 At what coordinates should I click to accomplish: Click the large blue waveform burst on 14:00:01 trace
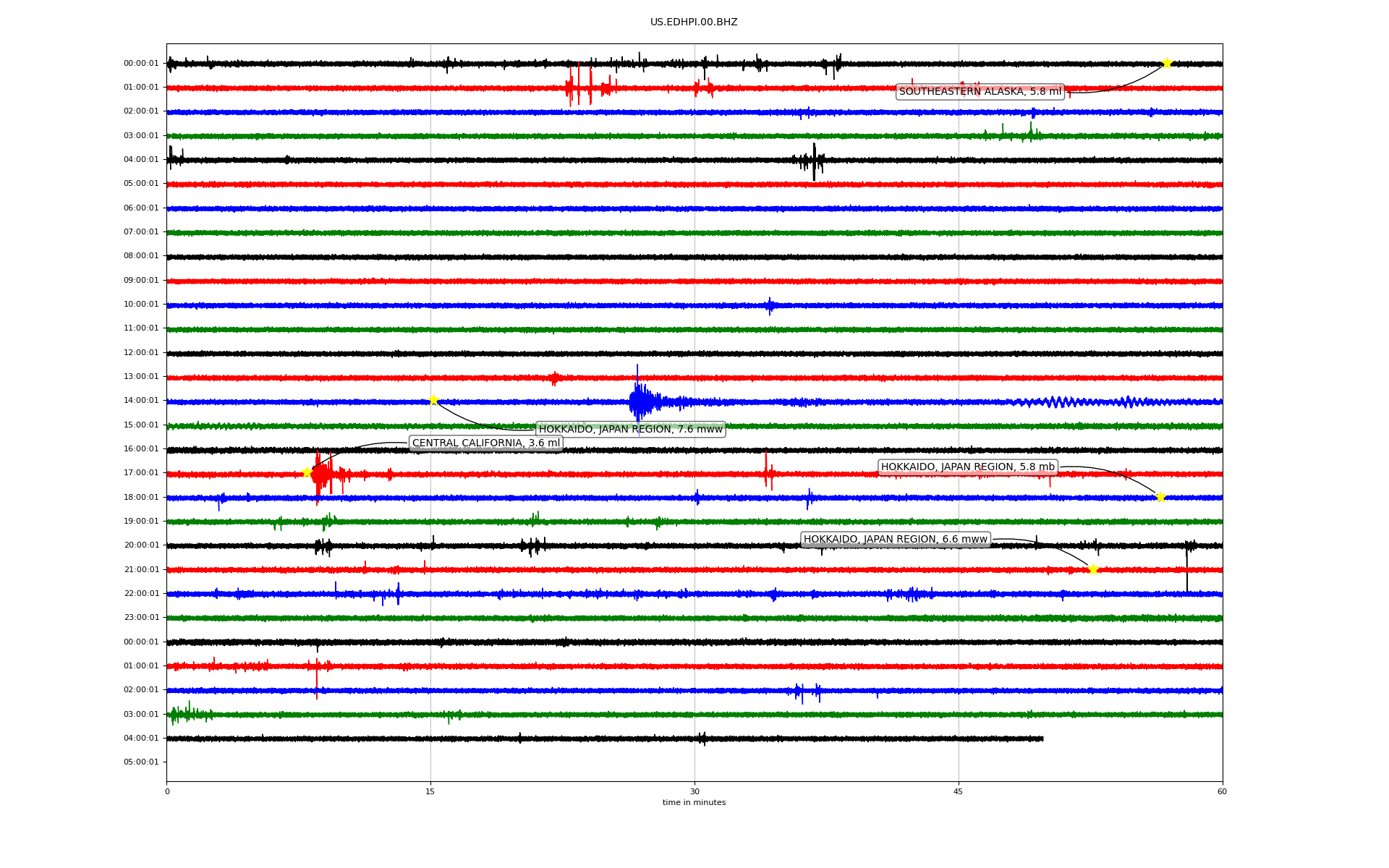click(639, 401)
